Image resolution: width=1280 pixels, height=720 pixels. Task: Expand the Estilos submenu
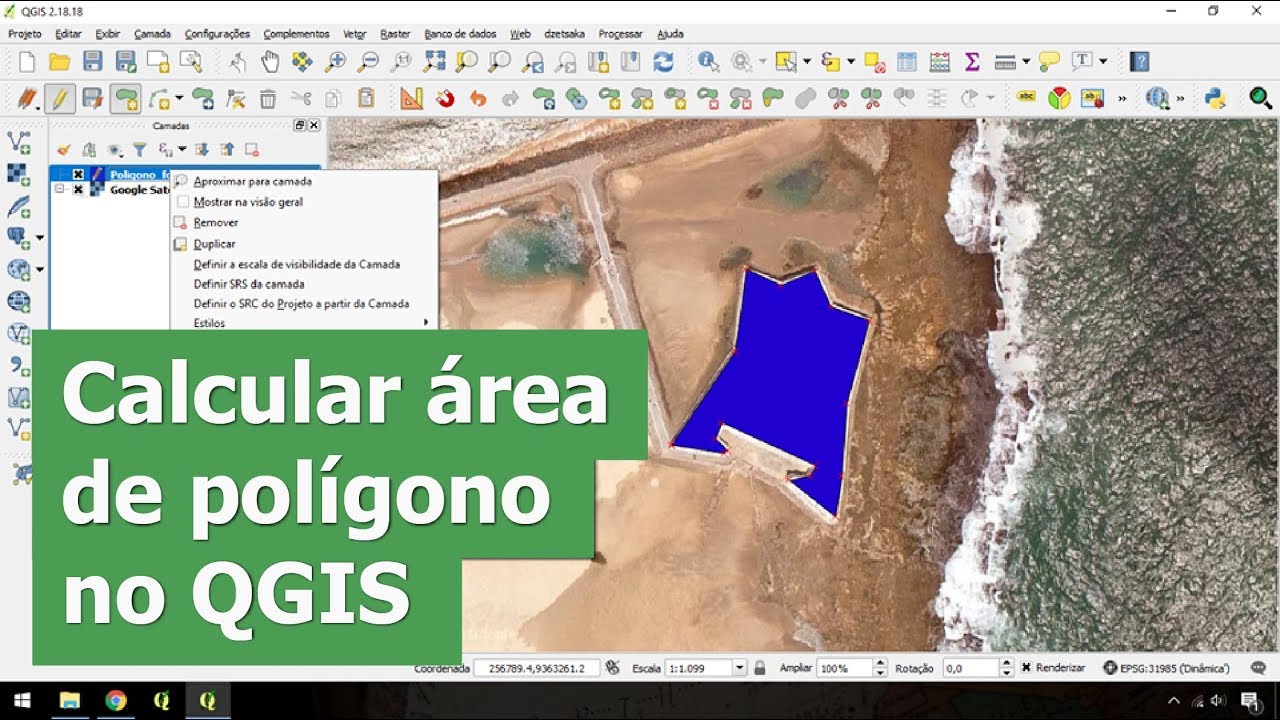[427, 323]
